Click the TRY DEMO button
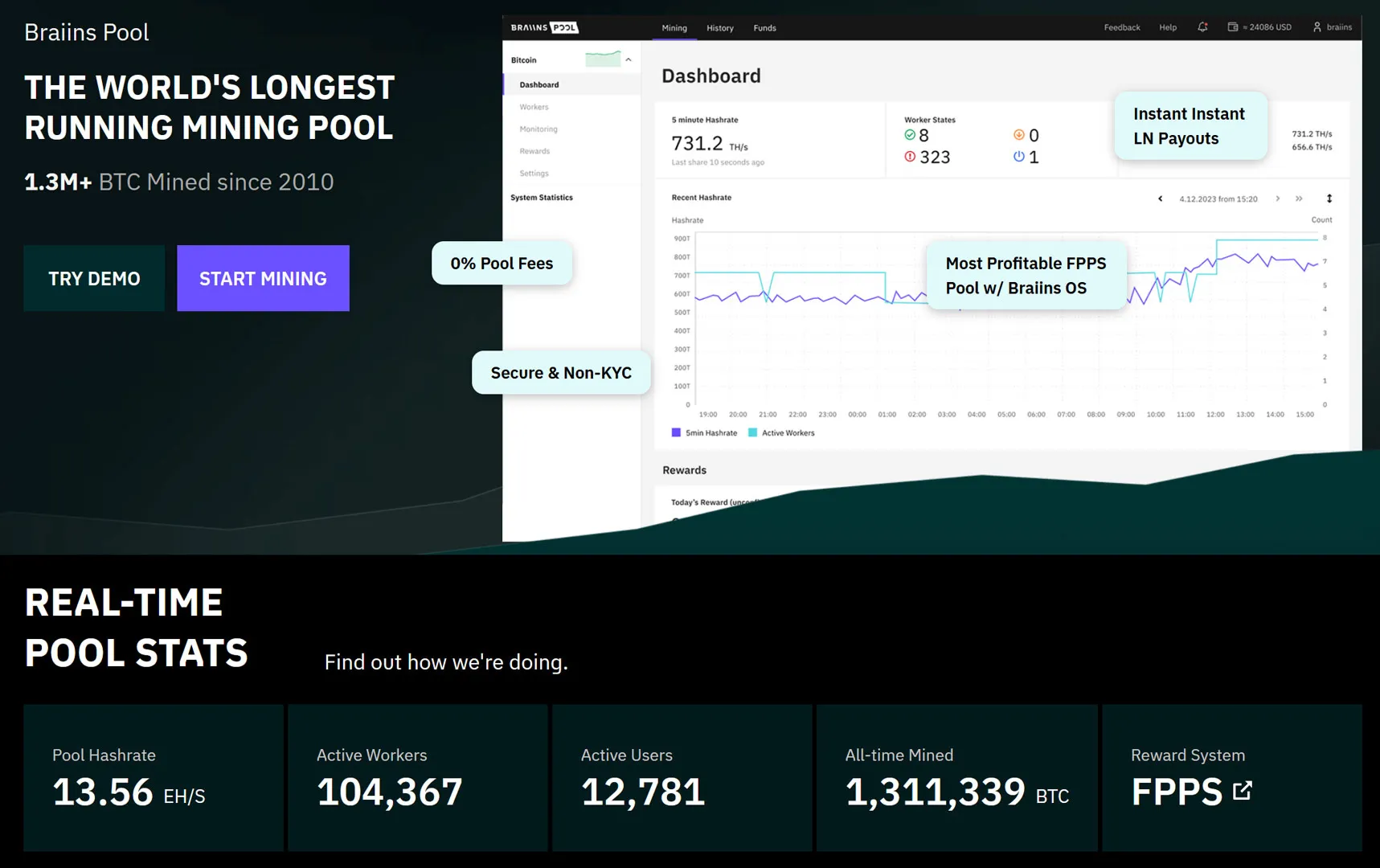 coord(94,278)
